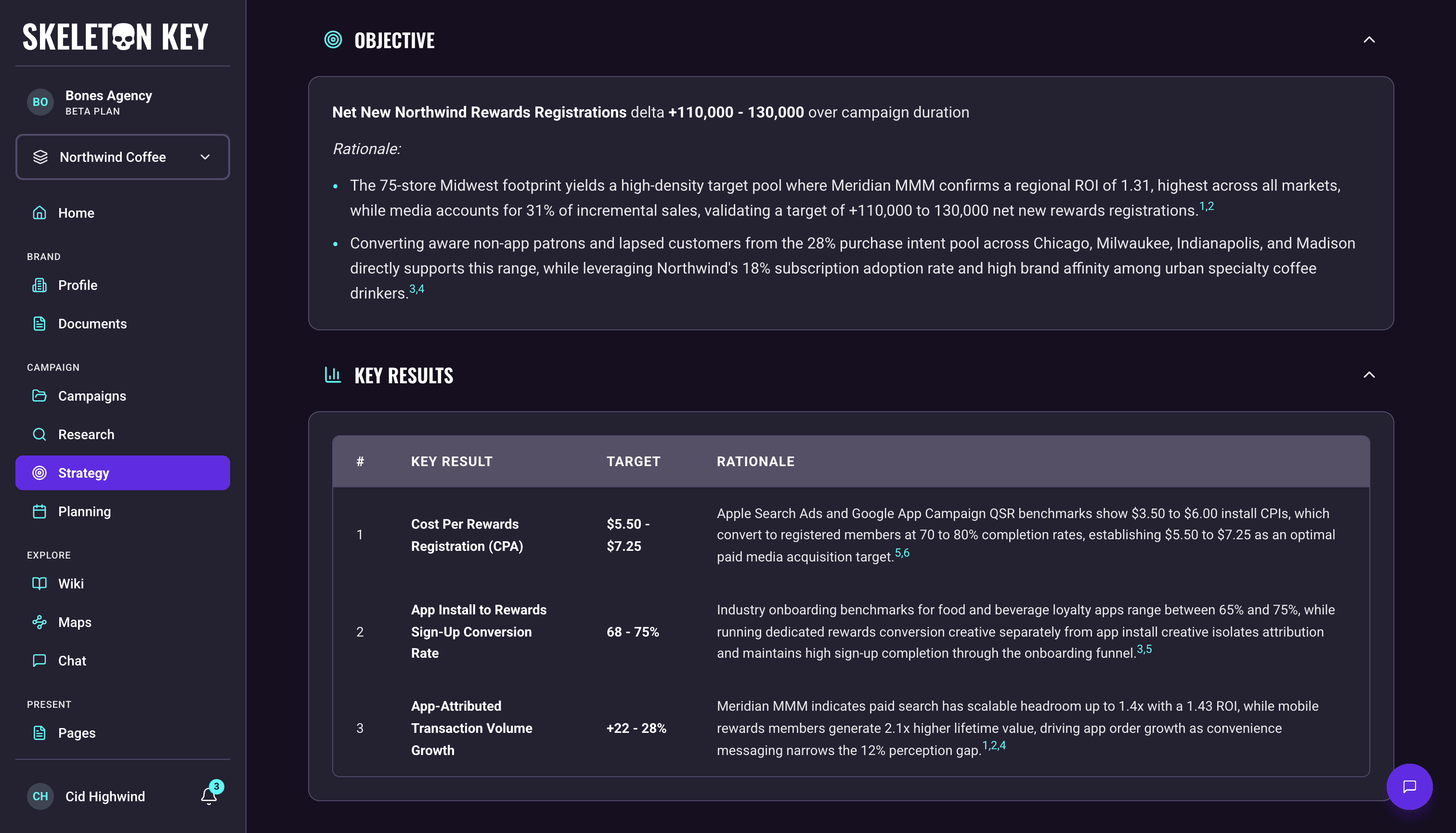Open the Chat page from the sidebar
Image resolution: width=1456 pixels, height=833 pixels.
pos(122,661)
